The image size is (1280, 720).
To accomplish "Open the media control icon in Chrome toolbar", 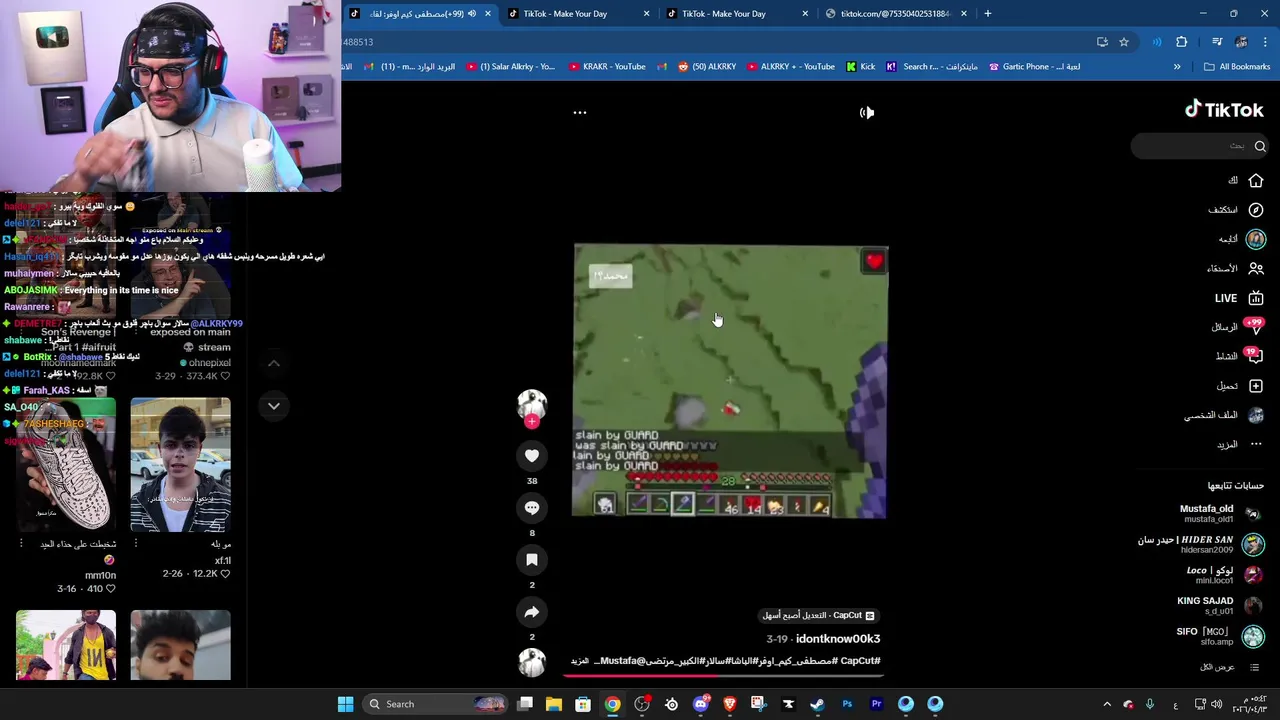I will click(x=1217, y=42).
